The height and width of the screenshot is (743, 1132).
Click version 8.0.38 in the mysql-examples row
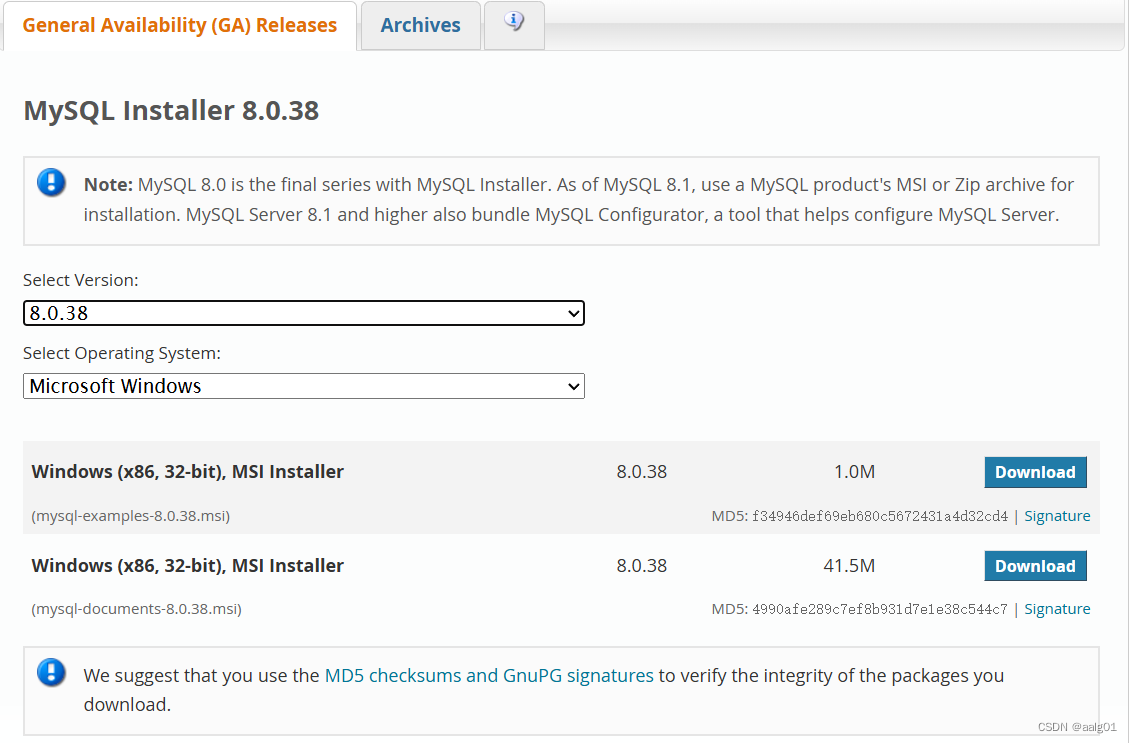point(642,472)
